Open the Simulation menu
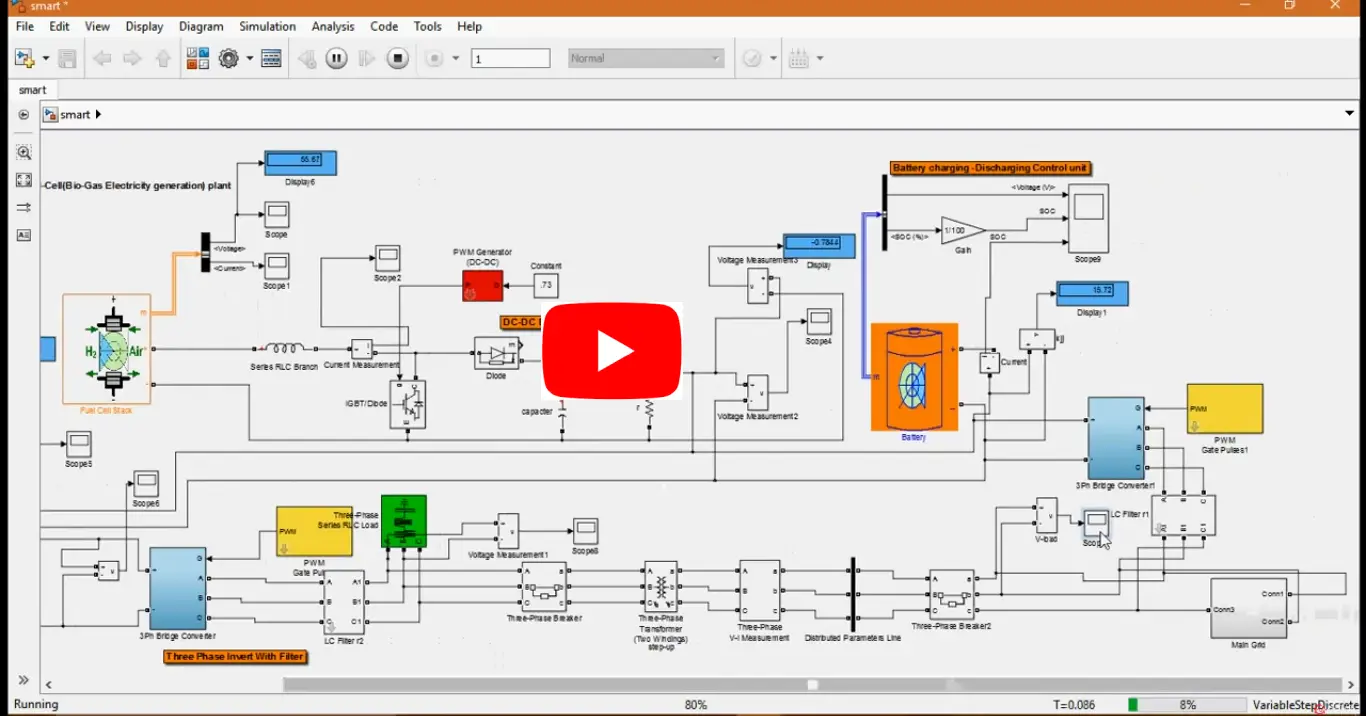This screenshot has height=716, width=1366. [267, 27]
